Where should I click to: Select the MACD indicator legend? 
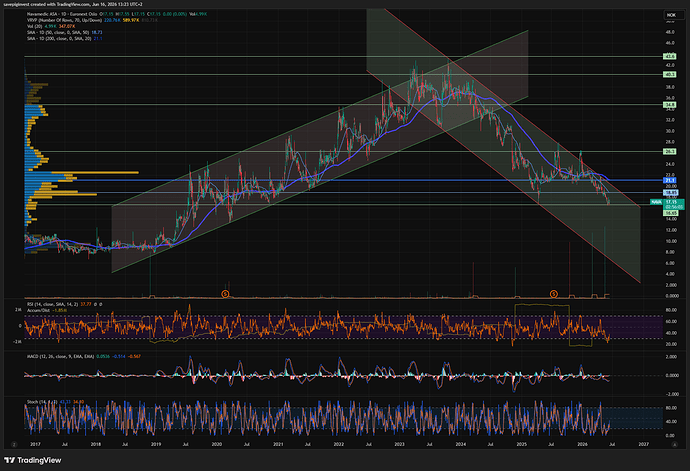coord(60,357)
